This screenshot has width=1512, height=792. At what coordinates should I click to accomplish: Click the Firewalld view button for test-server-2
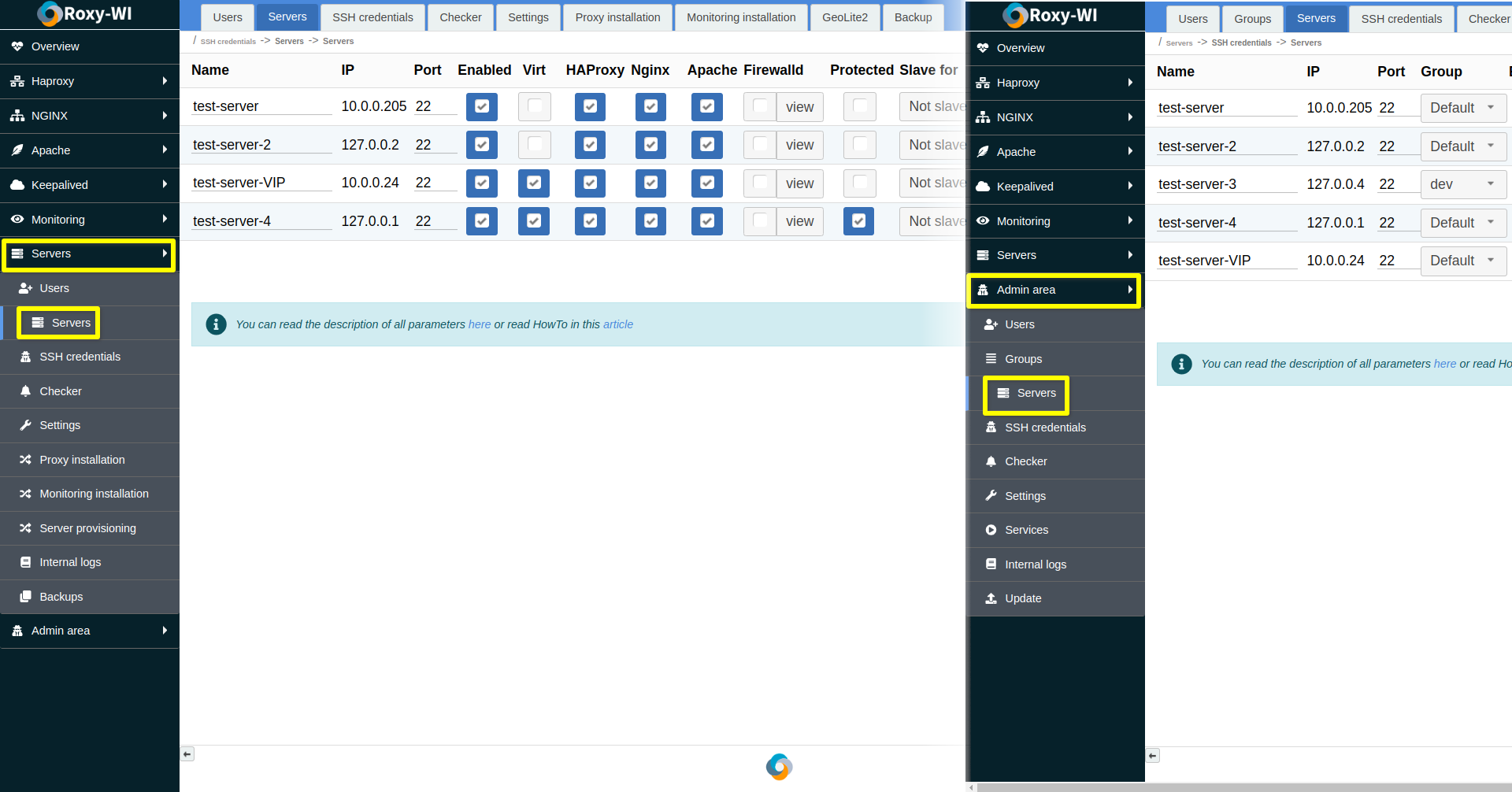tap(799, 145)
